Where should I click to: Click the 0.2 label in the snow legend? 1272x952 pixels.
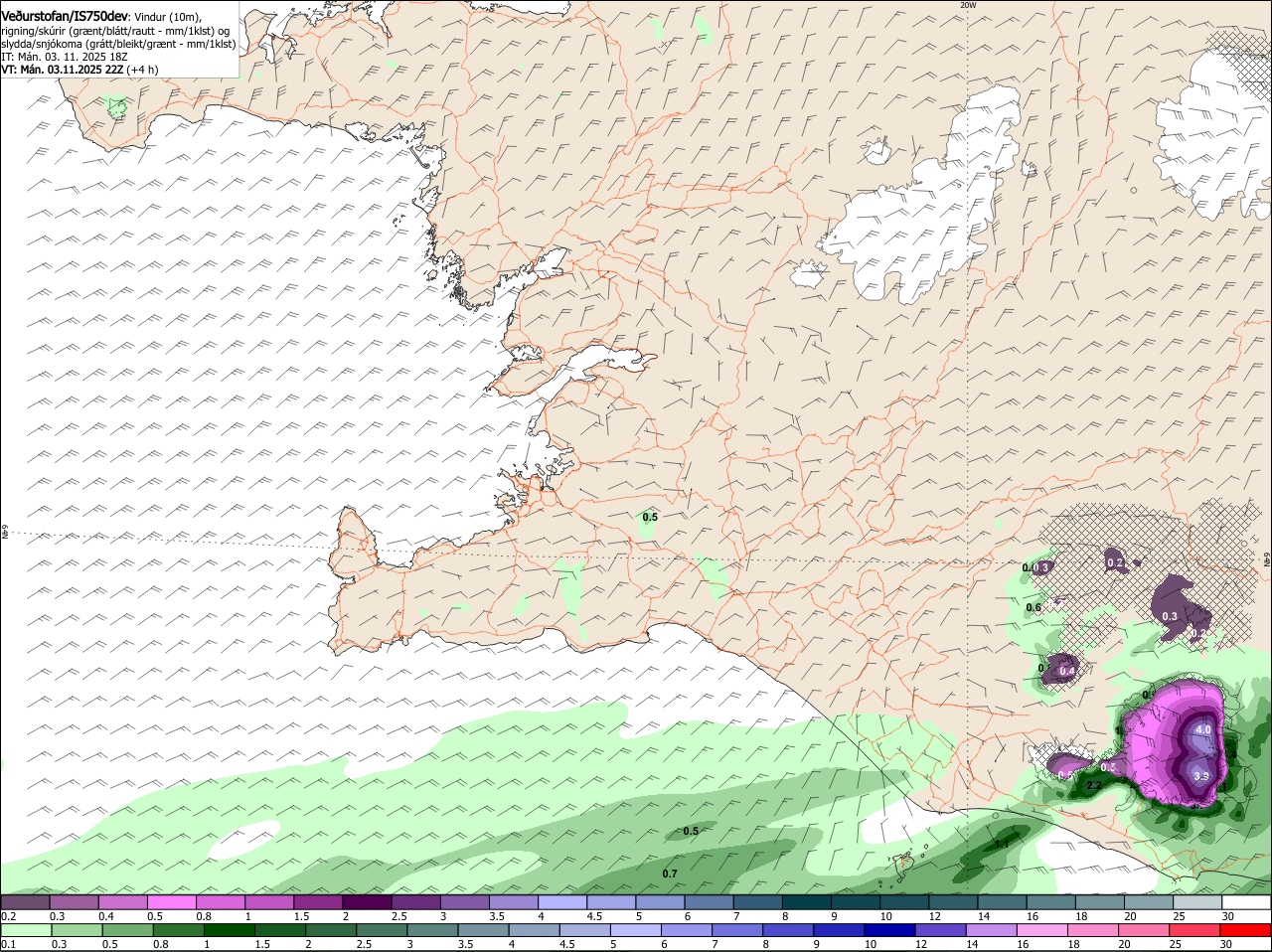pyautogui.click(x=8, y=915)
